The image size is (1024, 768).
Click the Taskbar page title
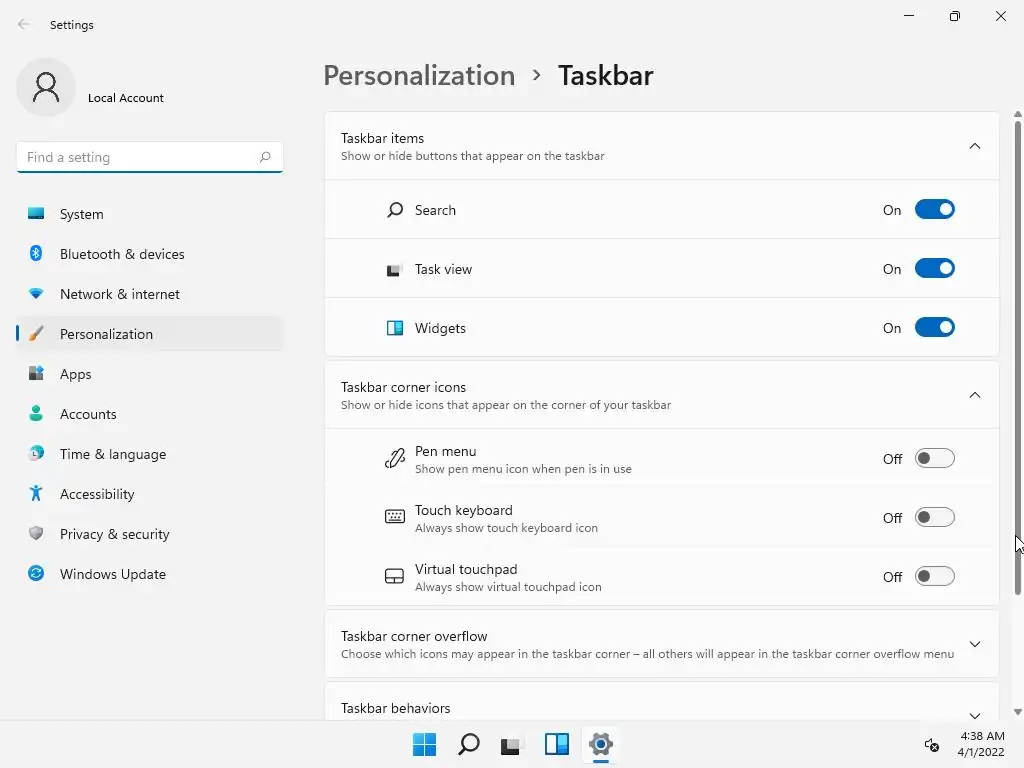point(605,76)
